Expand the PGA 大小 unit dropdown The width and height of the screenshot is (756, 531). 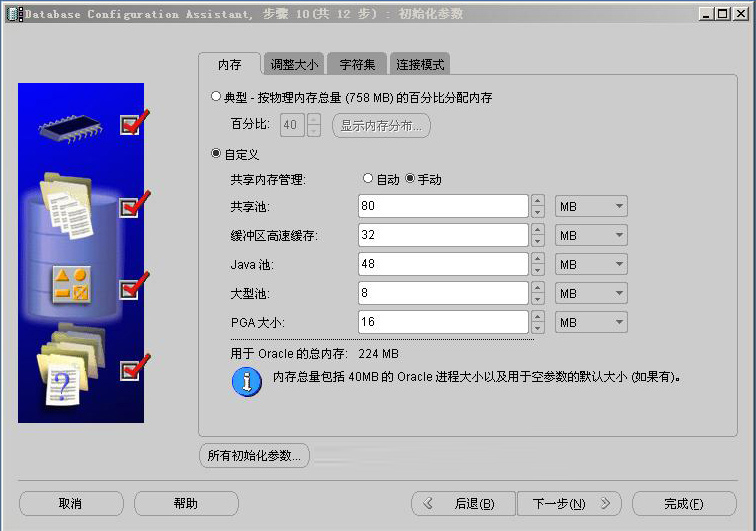591,322
